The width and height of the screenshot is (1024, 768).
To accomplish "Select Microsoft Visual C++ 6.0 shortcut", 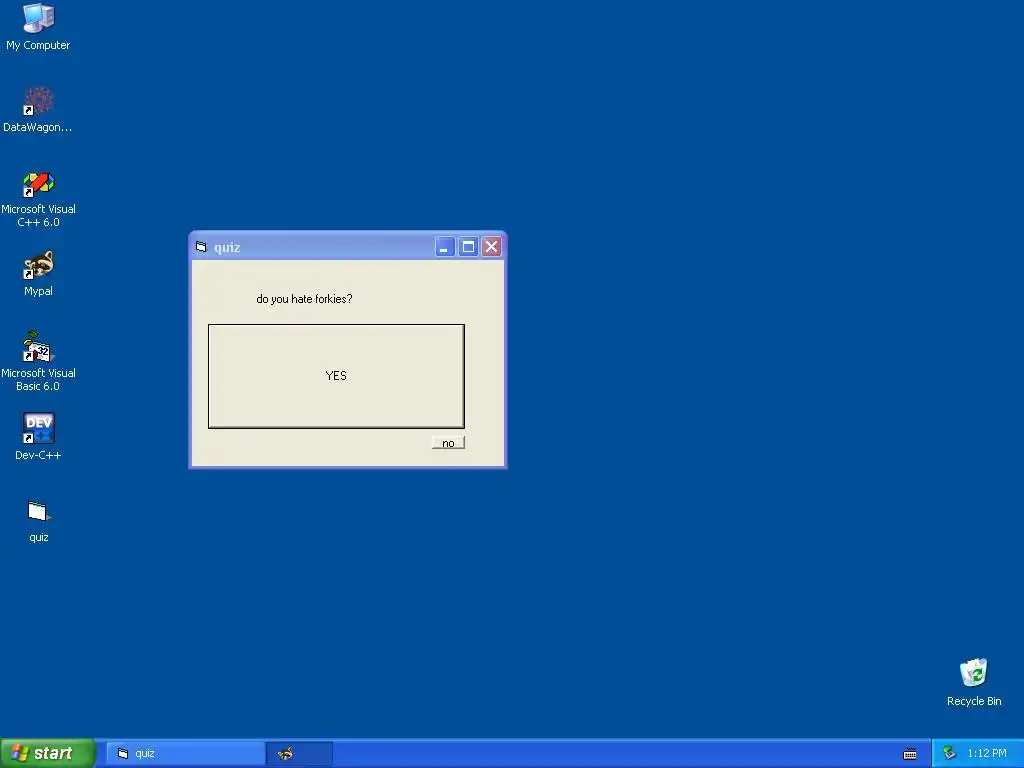I will coord(38,199).
